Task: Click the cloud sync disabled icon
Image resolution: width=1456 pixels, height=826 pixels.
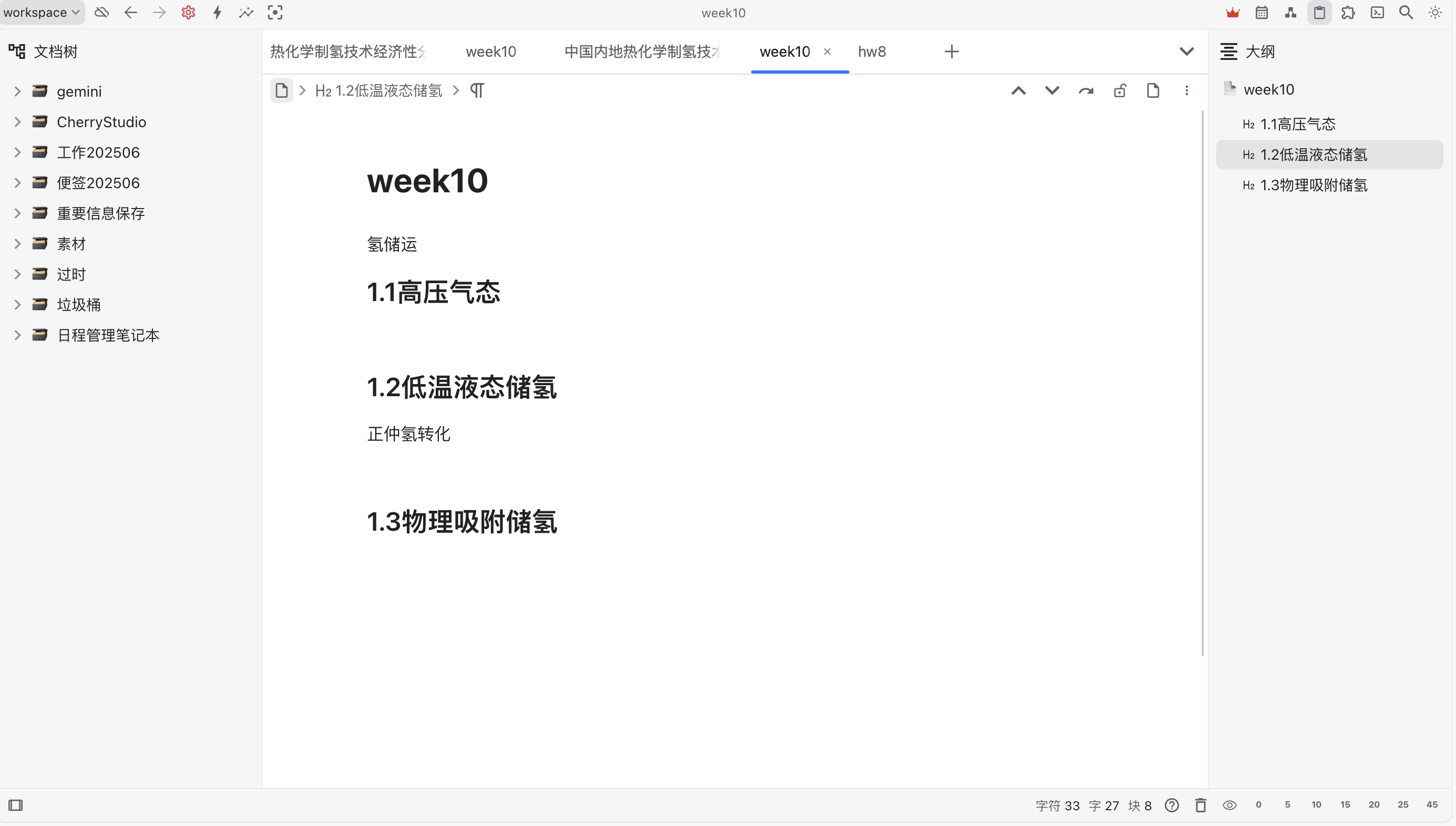Action: tap(101, 13)
